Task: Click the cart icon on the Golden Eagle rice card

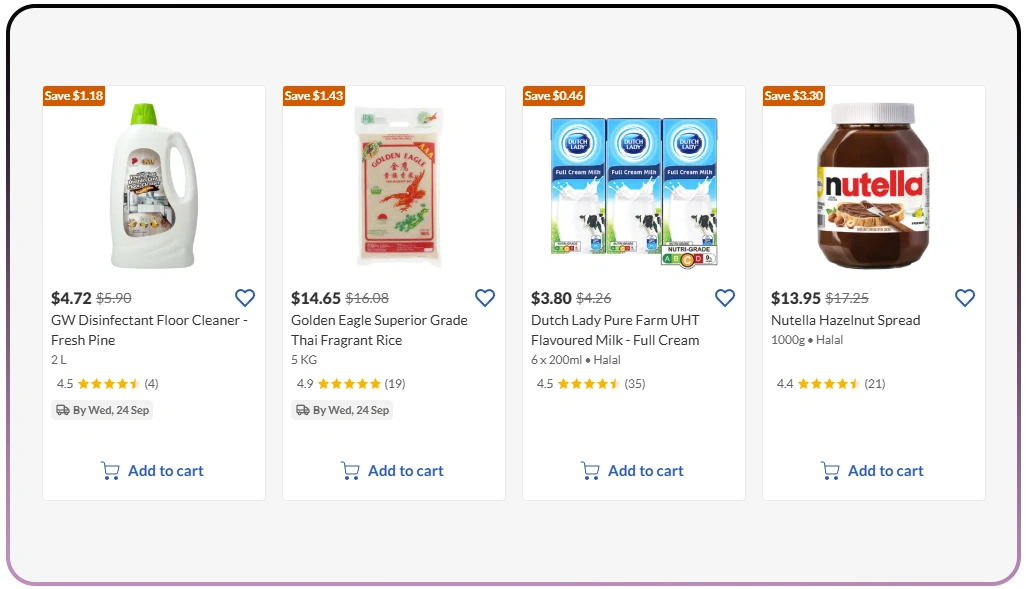Action: click(351, 470)
